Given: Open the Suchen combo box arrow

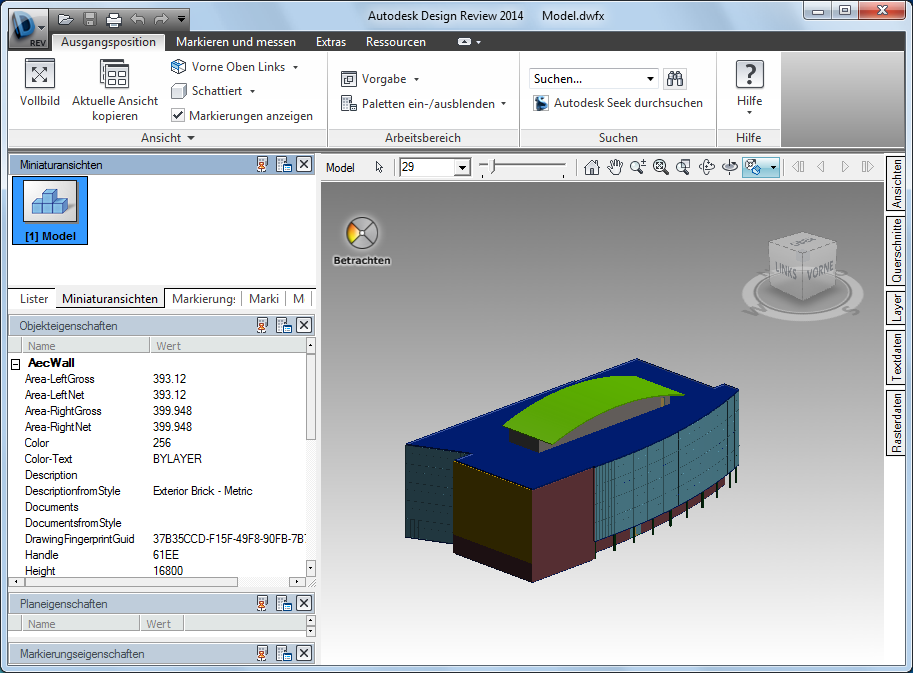Looking at the screenshot, I should point(650,79).
